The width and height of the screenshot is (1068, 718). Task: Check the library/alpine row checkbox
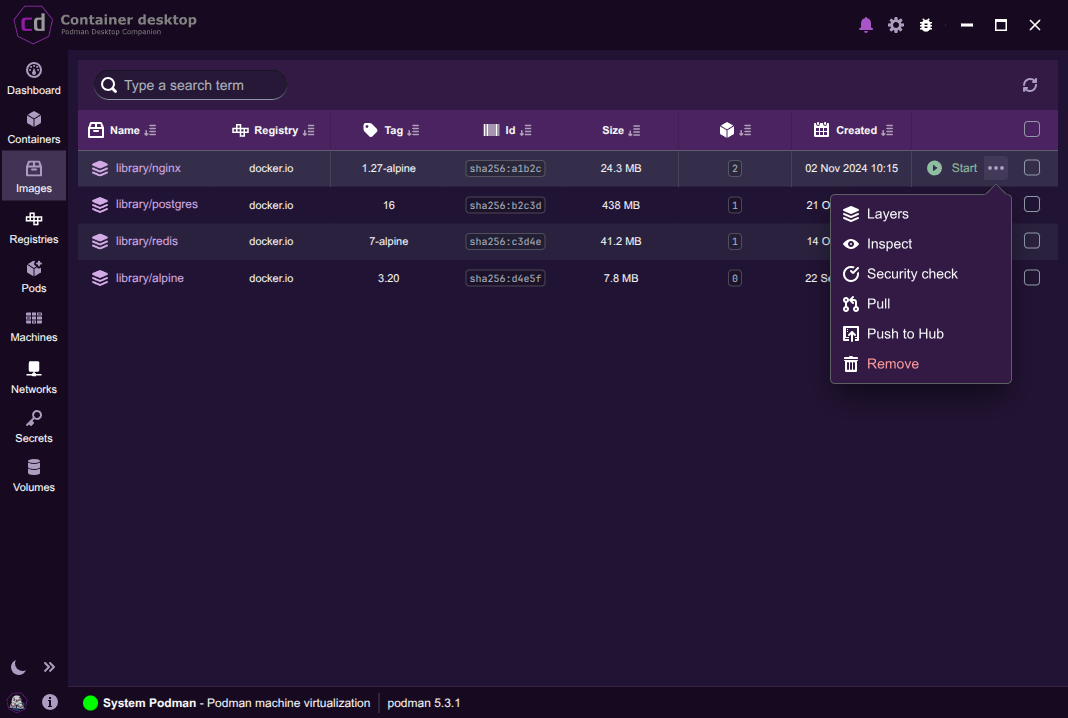(x=1032, y=278)
